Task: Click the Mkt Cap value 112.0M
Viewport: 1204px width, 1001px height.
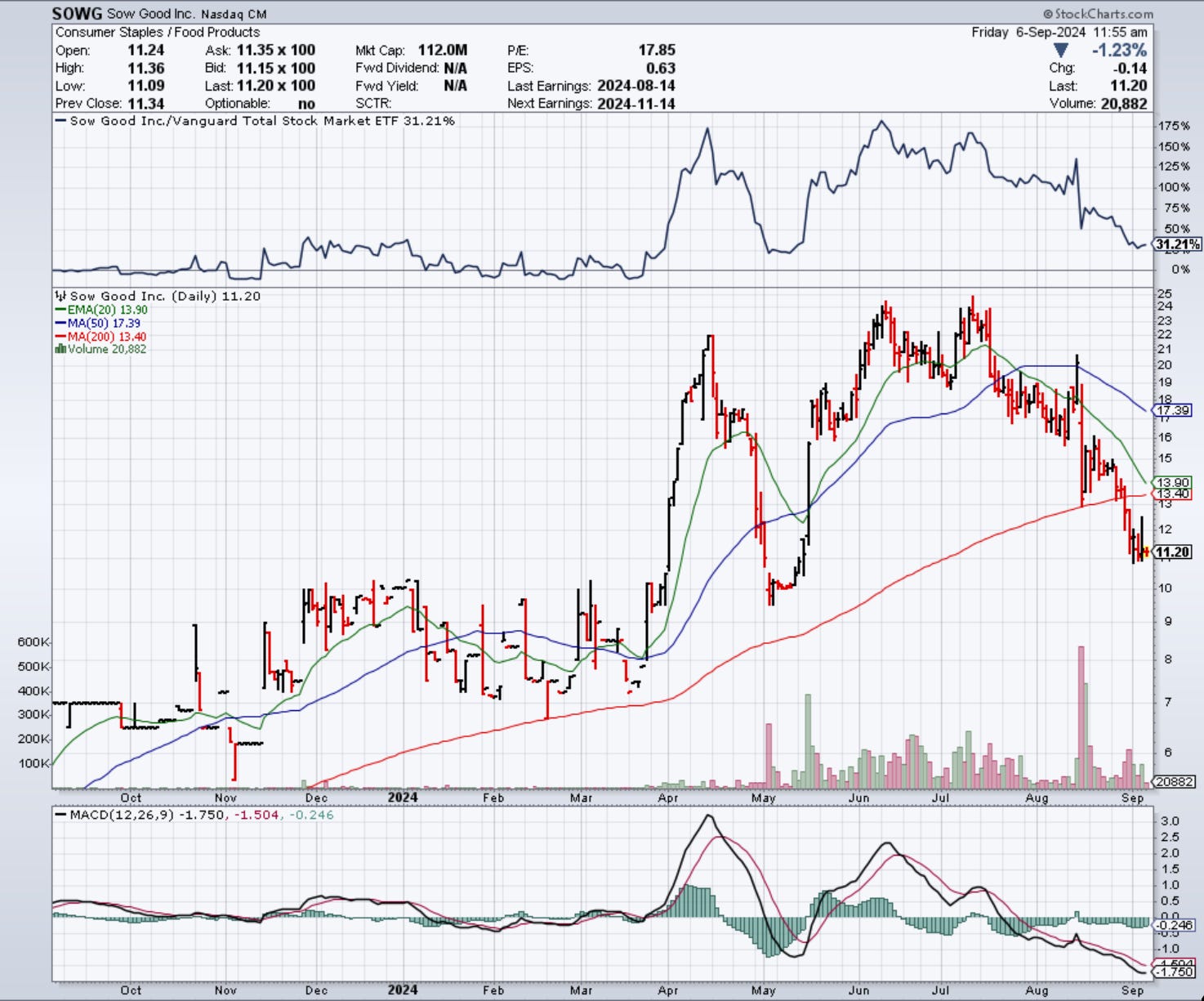Action: 443,50
